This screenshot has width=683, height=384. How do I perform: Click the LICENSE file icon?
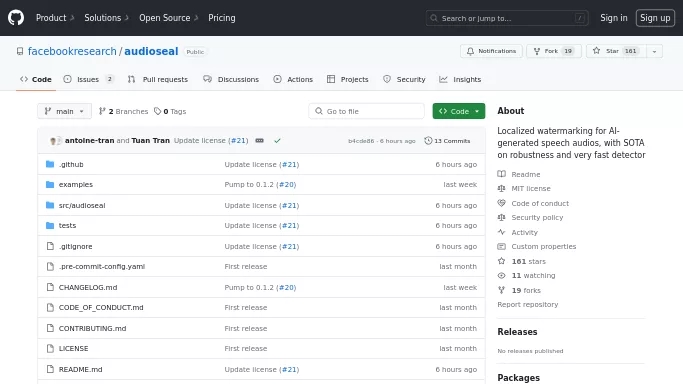50,349
